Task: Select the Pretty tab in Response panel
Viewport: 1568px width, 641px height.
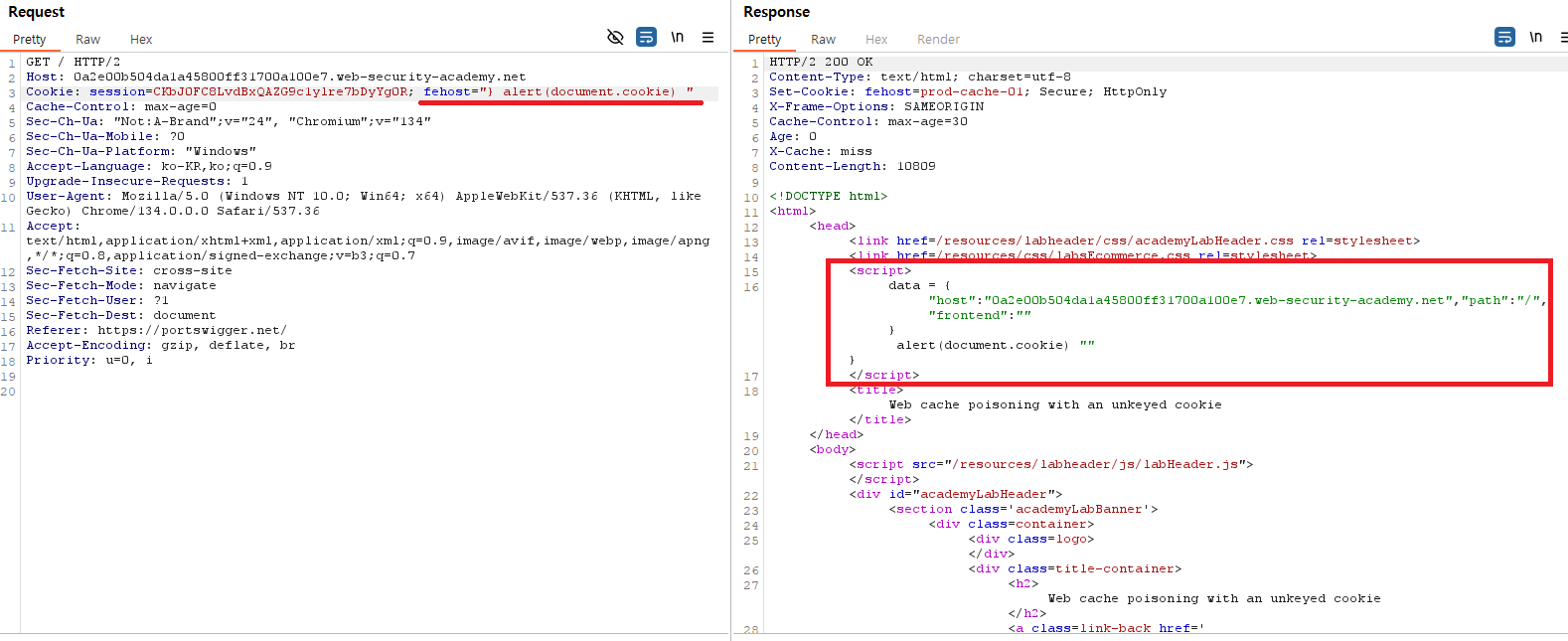Action: (x=765, y=40)
